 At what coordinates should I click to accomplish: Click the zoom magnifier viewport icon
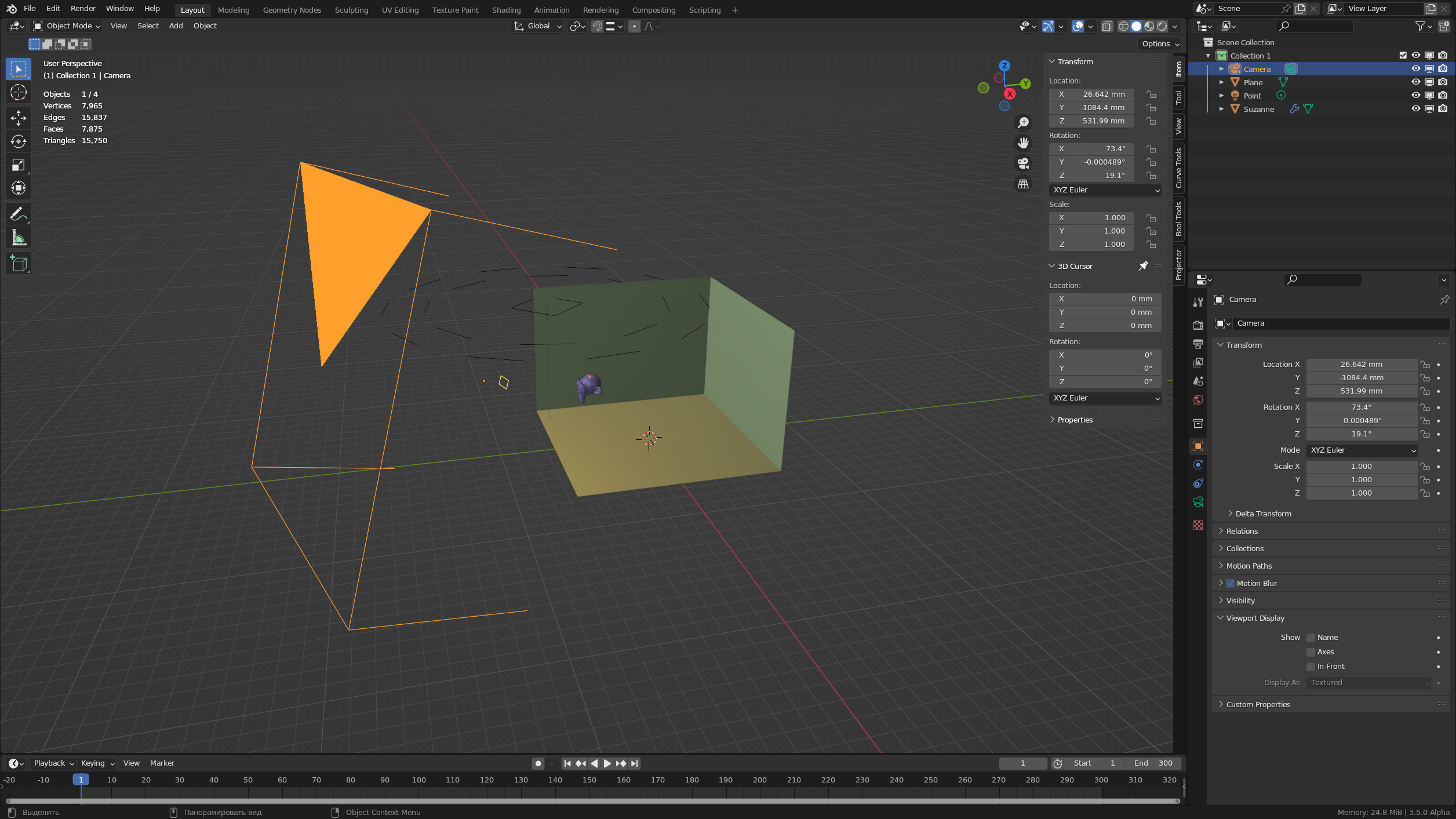(1024, 122)
